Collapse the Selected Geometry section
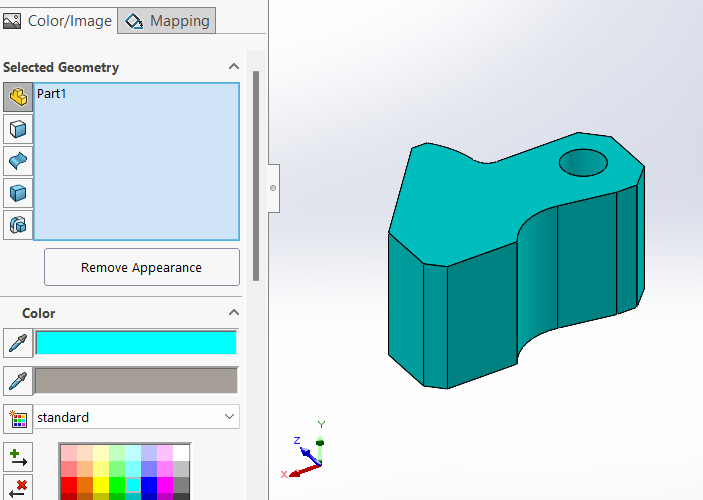This screenshot has height=500, width=703. [234, 67]
